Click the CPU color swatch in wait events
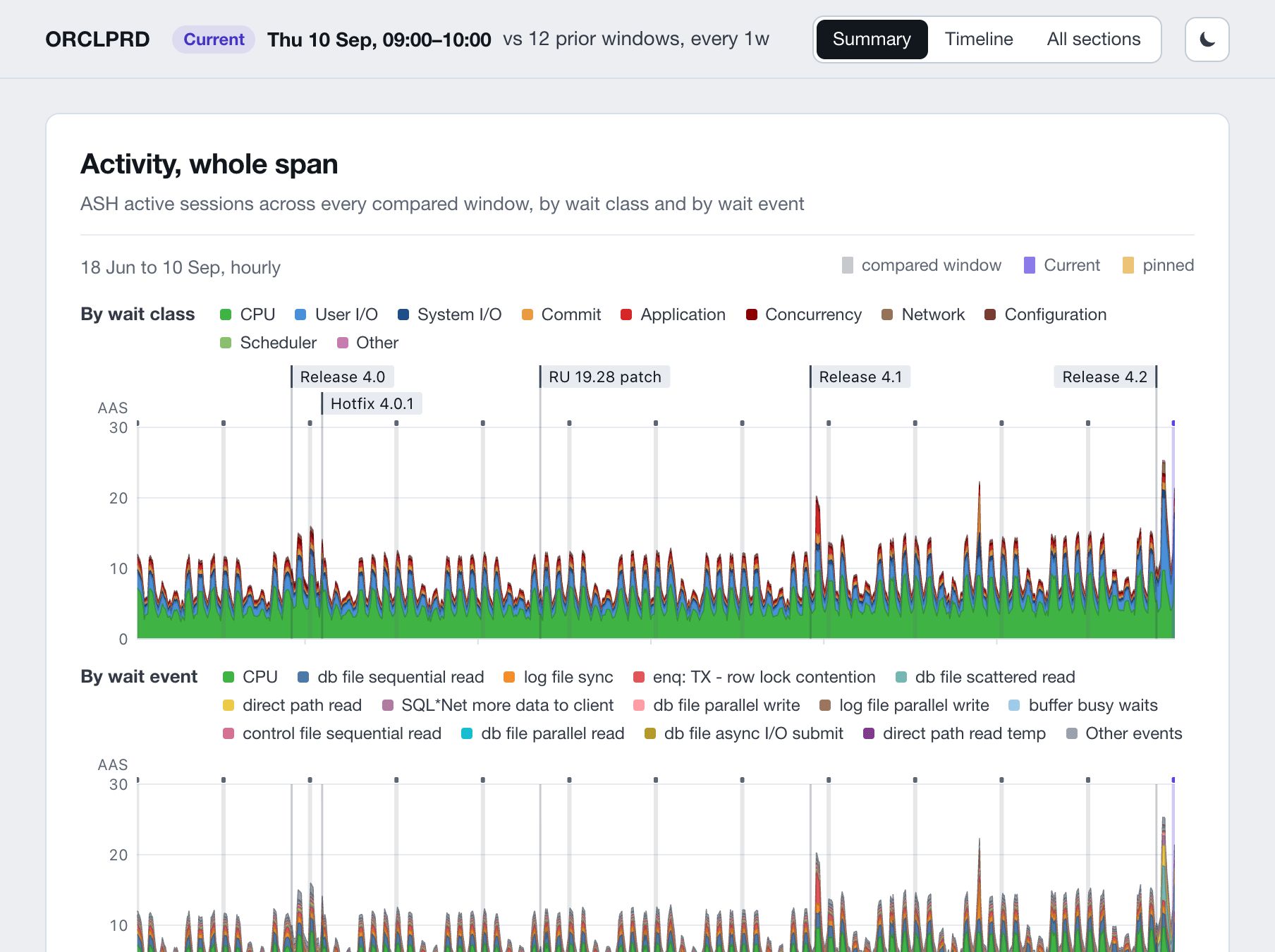The width and height of the screenshot is (1275, 952). click(228, 677)
